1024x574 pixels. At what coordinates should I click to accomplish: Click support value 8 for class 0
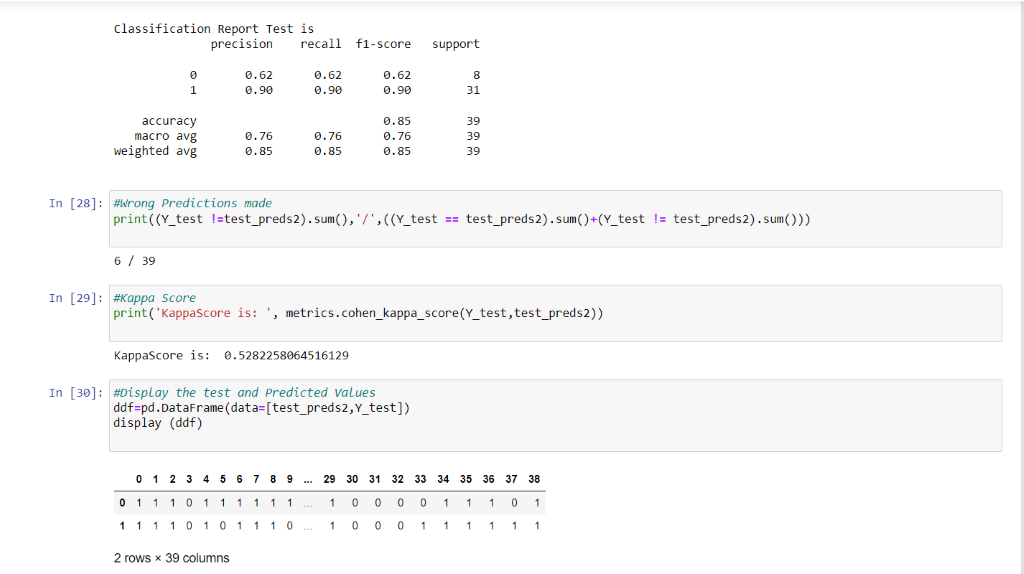tap(477, 75)
